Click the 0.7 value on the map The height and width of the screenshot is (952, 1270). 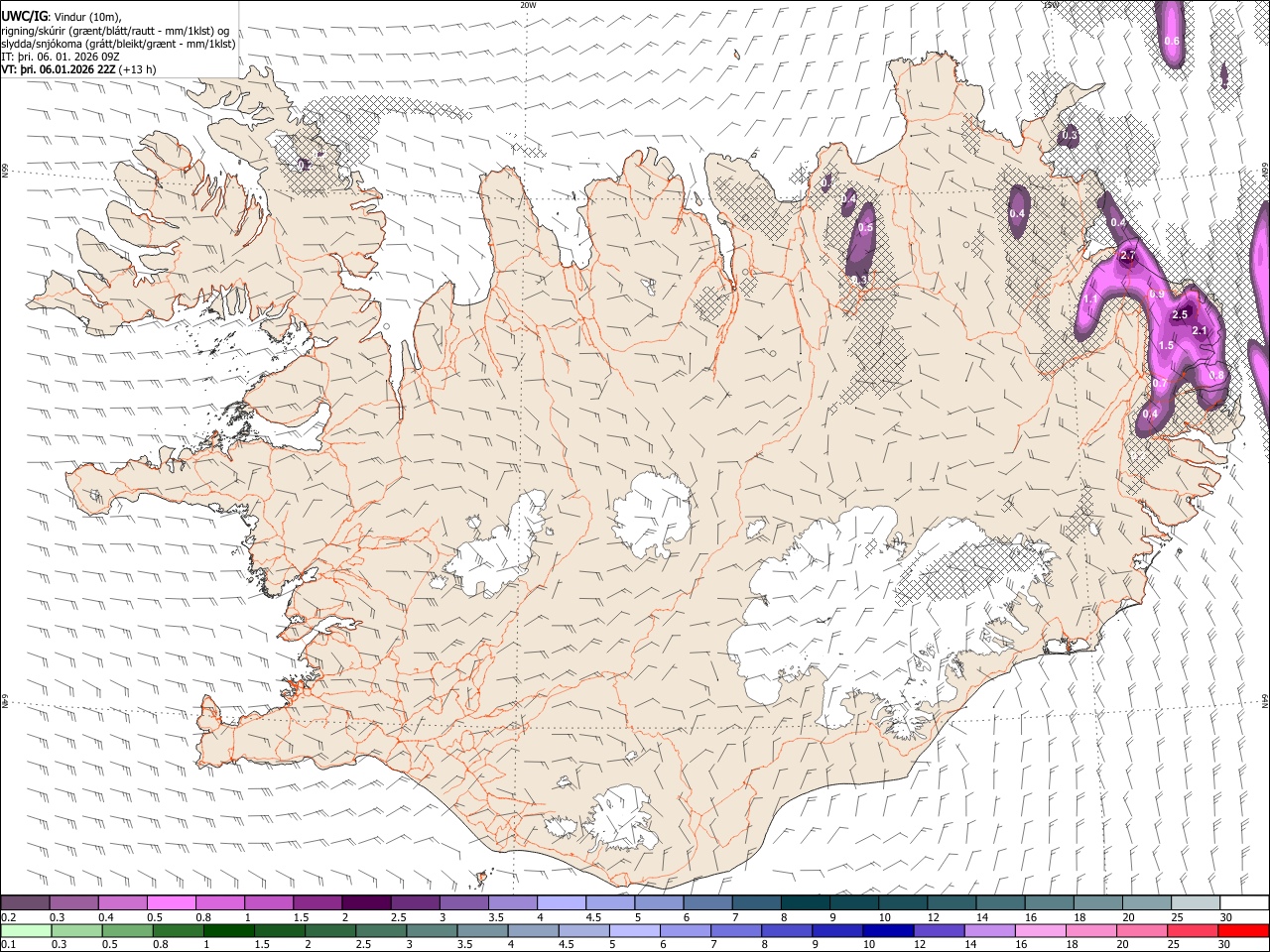1160,384
